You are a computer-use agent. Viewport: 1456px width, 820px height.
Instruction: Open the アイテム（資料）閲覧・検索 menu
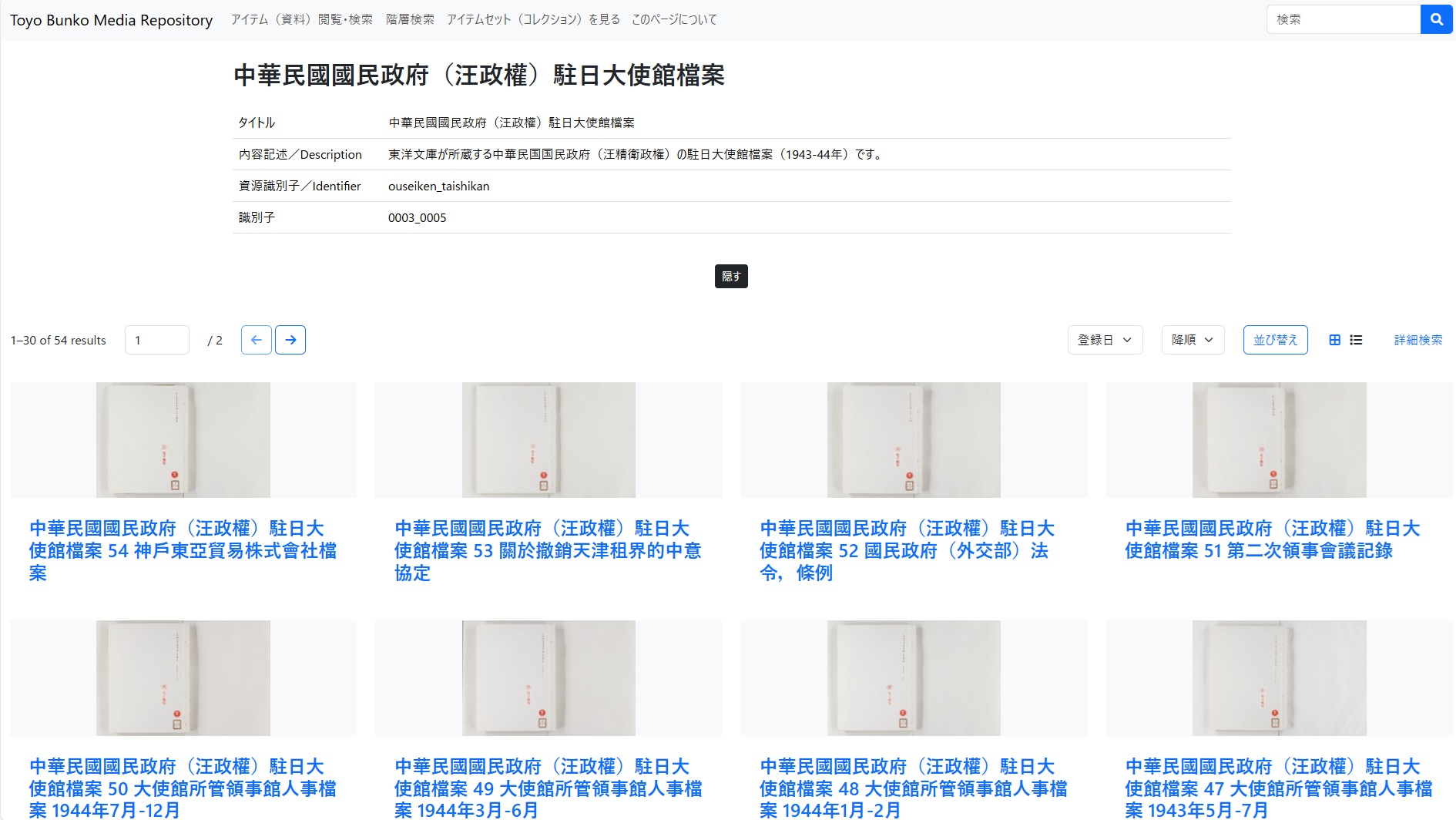300,19
